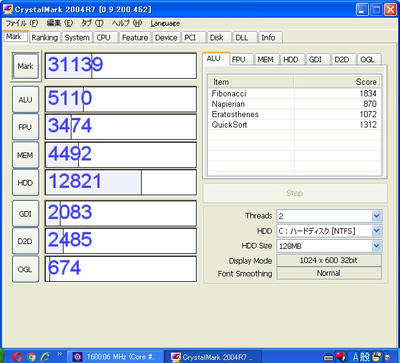Click the Opera icon in taskbar
The image size is (400, 363).
click(17, 357)
